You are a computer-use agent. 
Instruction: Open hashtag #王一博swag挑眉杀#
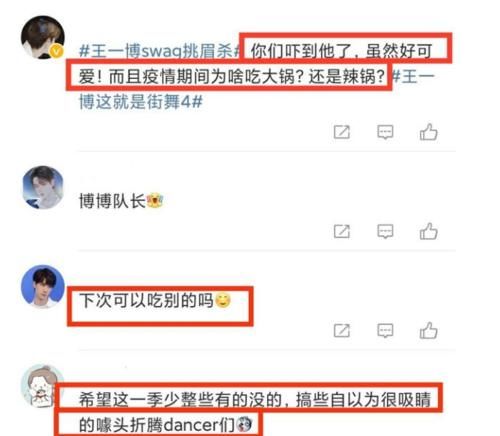coord(160,51)
